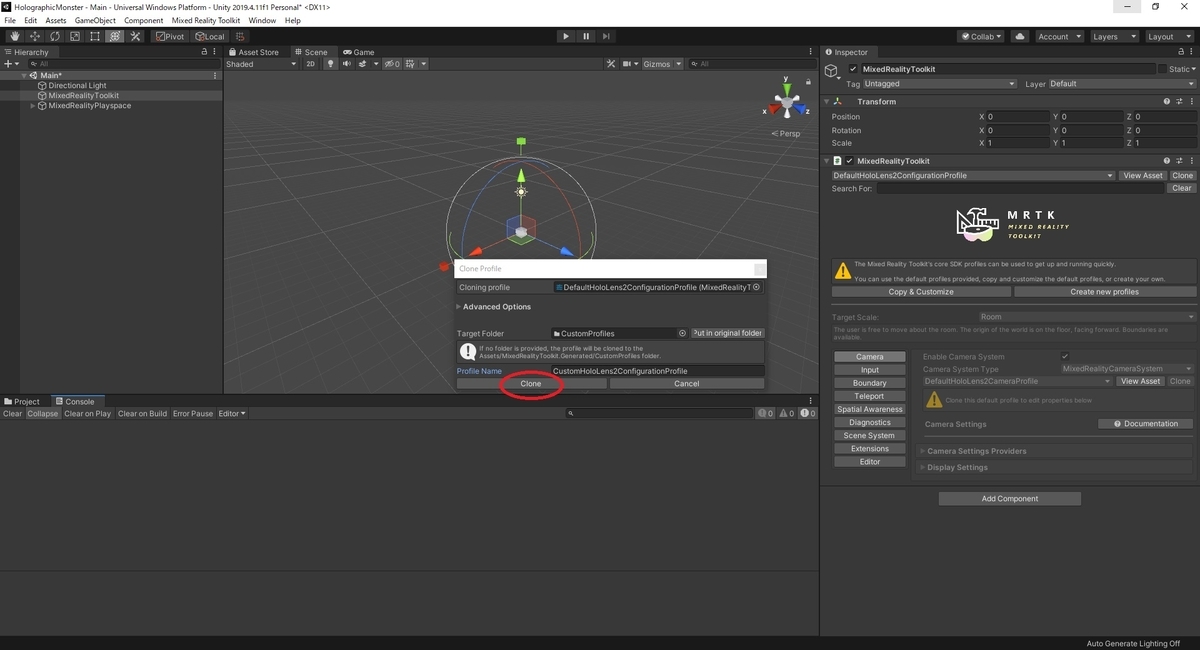Toggle hidden objects visibility count icon
This screenshot has height=650, width=1200.
pyautogui.click(x=390, y=64)
